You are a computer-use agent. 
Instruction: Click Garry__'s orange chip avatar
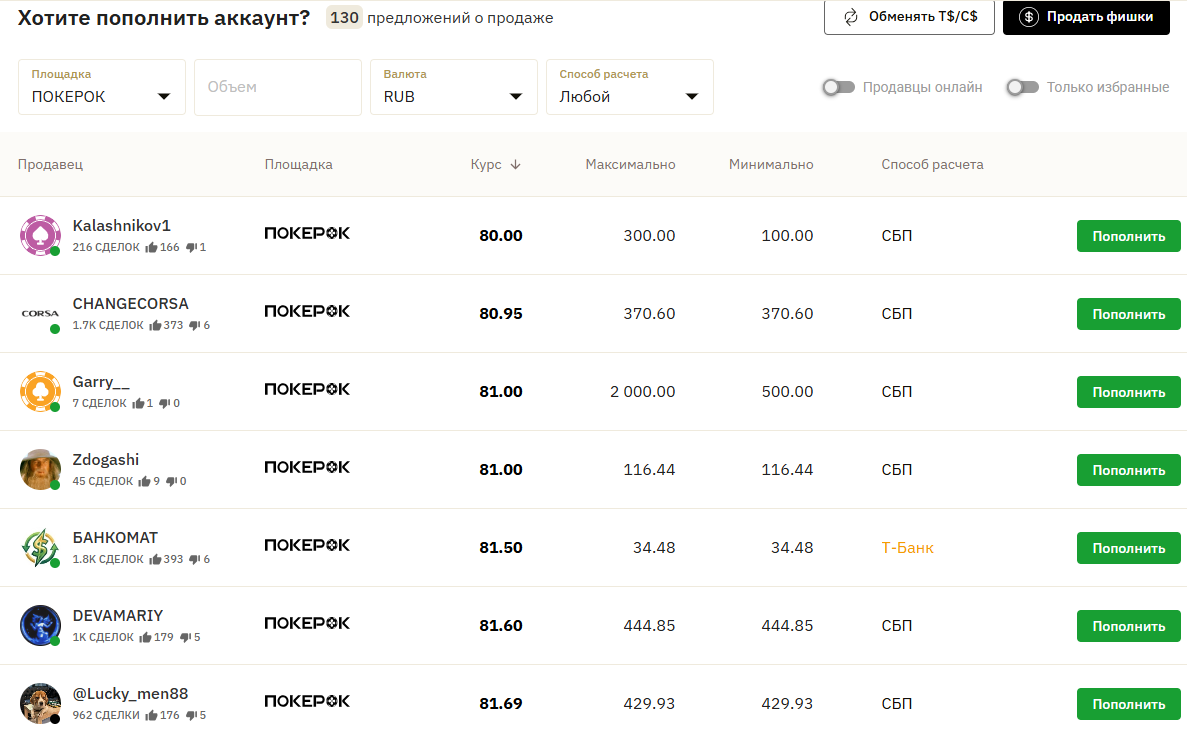pos(40,391)
